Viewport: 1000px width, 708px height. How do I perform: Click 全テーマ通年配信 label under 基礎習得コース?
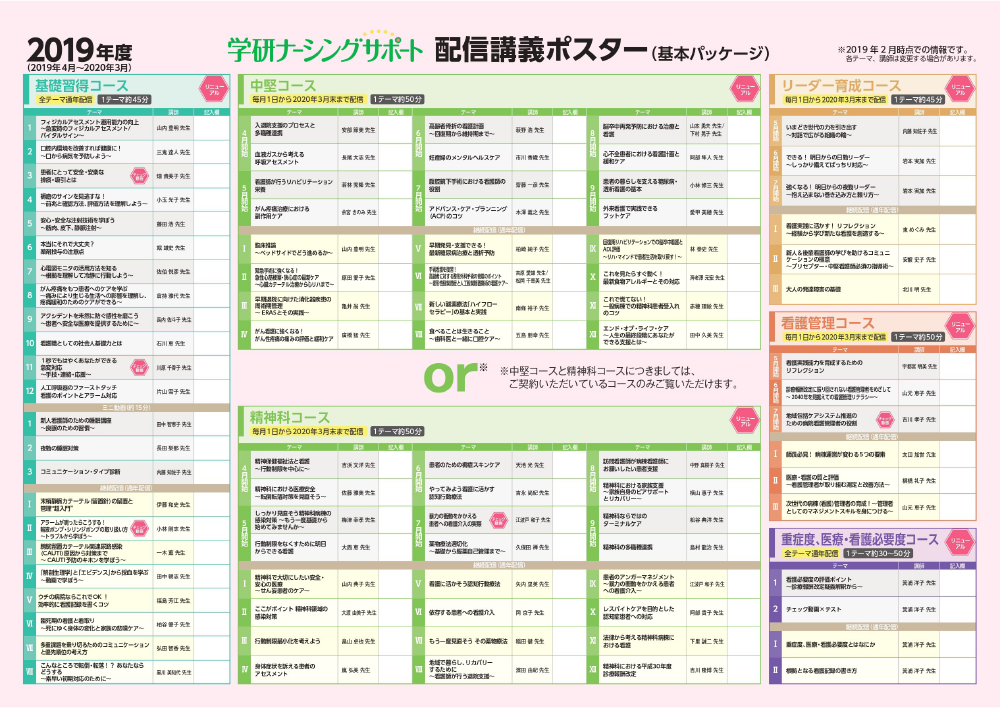coord(64,100)
